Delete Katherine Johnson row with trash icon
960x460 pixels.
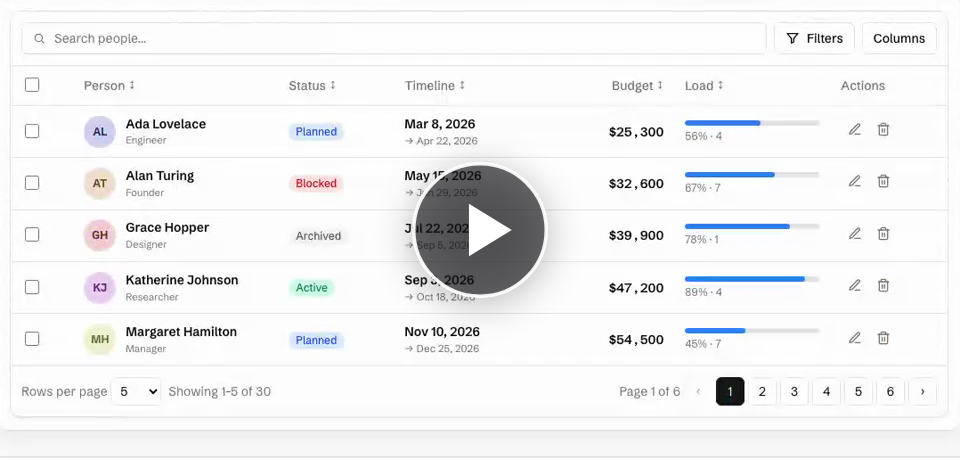pyautogui.click(x=883, y=285)
